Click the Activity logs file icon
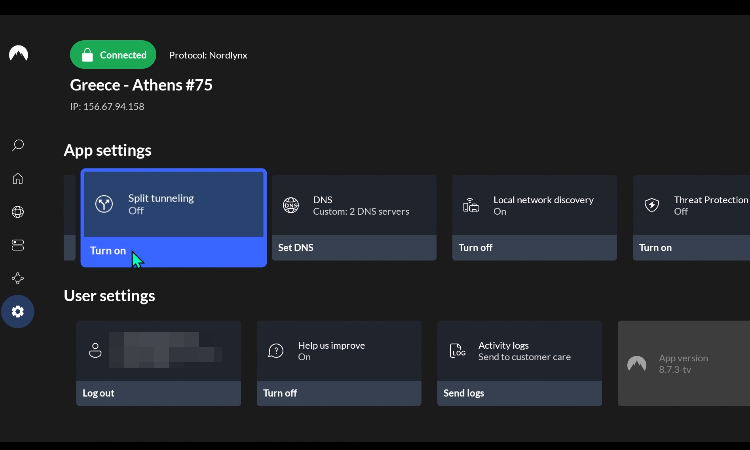Screen dimensions: 750x450 (x=457, y=351)
